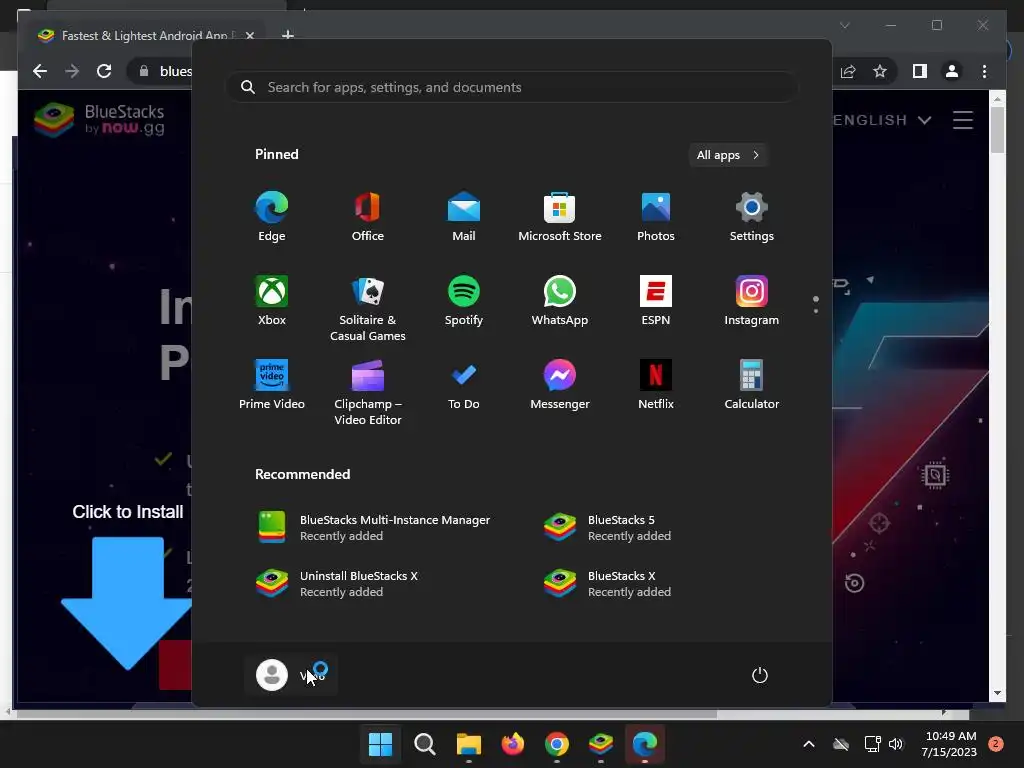Bookmark this page with star icon

click(880, 71)
